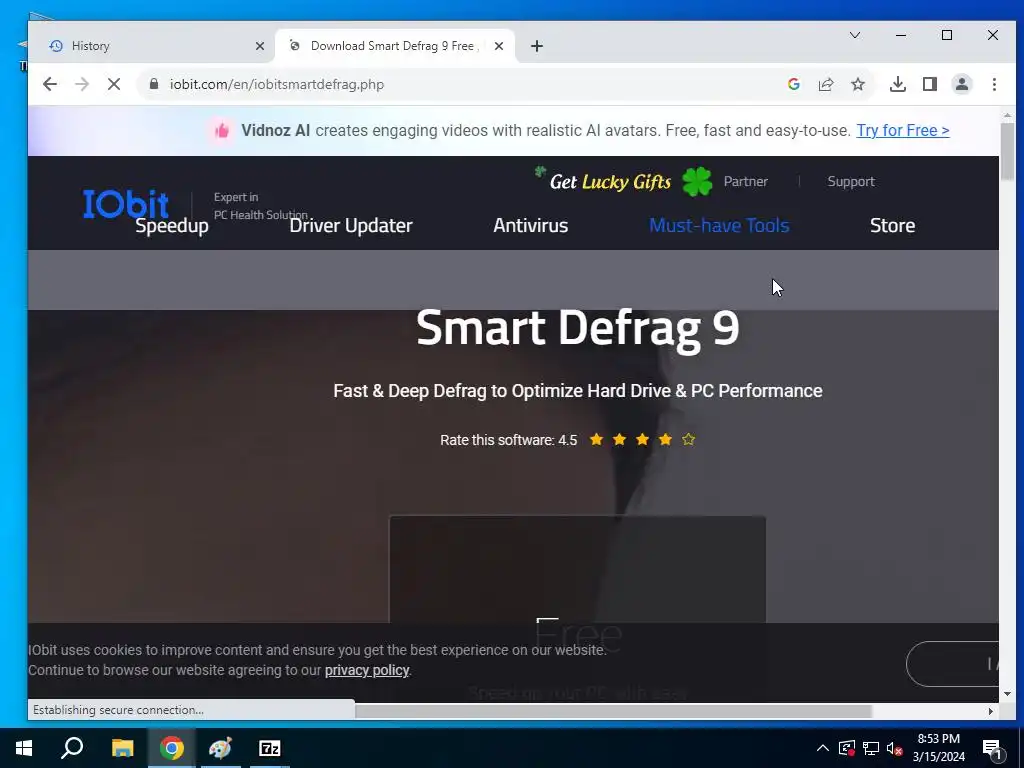This screenshot has width=1024, height=768.
Task: Open Chrome three-dot menu
Action: coord(994,84)
